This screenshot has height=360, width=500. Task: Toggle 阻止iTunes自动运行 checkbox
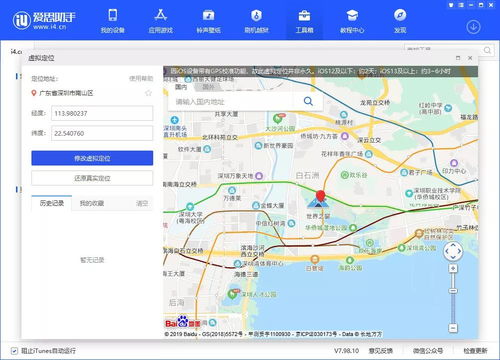(x=14, y=351)
